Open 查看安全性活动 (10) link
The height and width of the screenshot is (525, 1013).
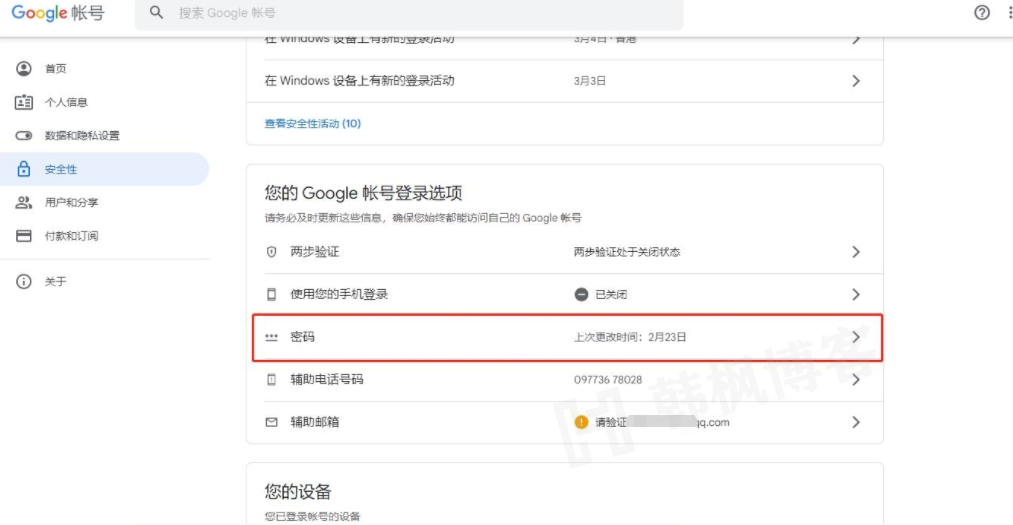pyautogui.click(x=313, y=123)
